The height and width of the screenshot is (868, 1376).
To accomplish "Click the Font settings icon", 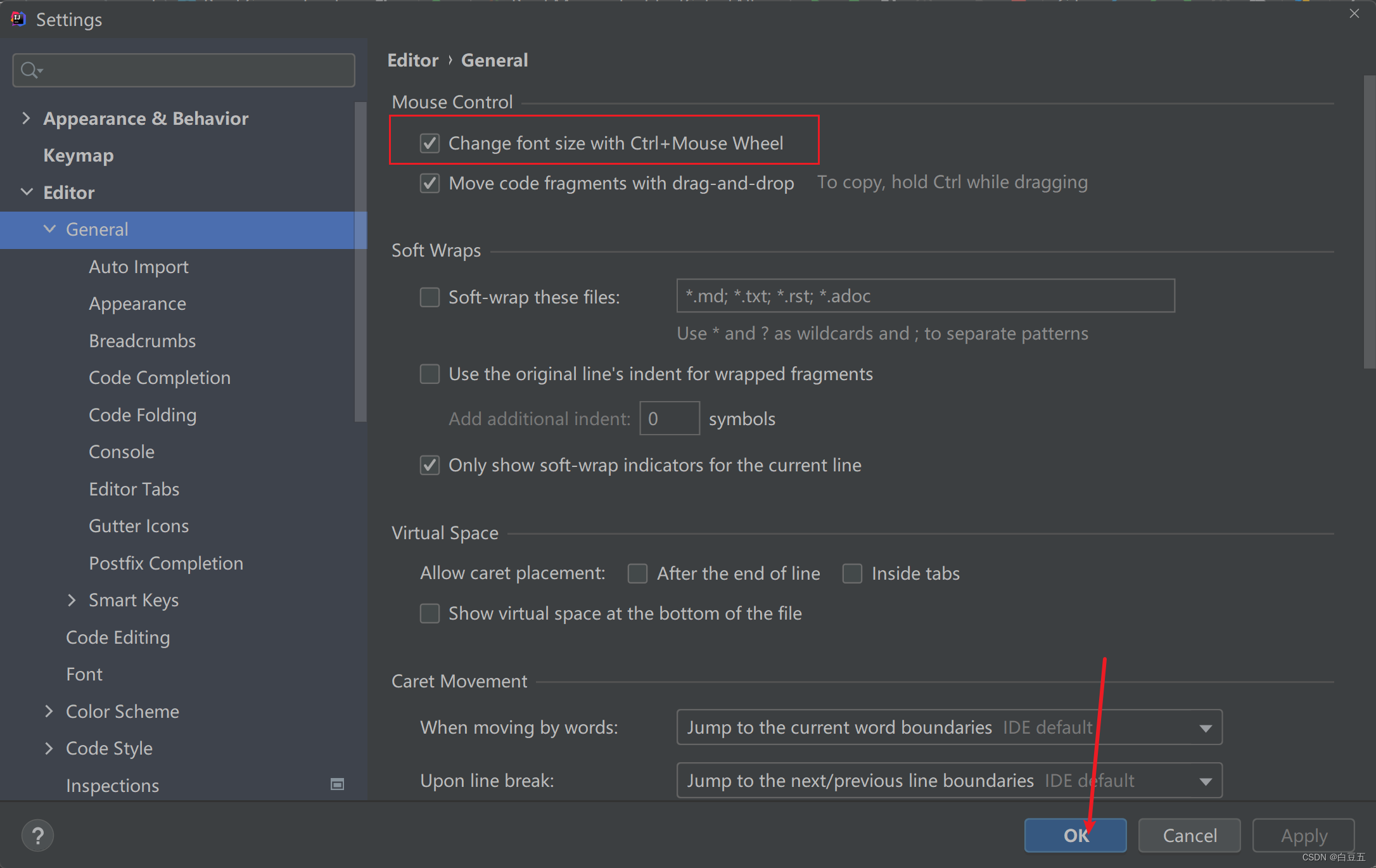I will pyautogui.click(x=83, y=673).
